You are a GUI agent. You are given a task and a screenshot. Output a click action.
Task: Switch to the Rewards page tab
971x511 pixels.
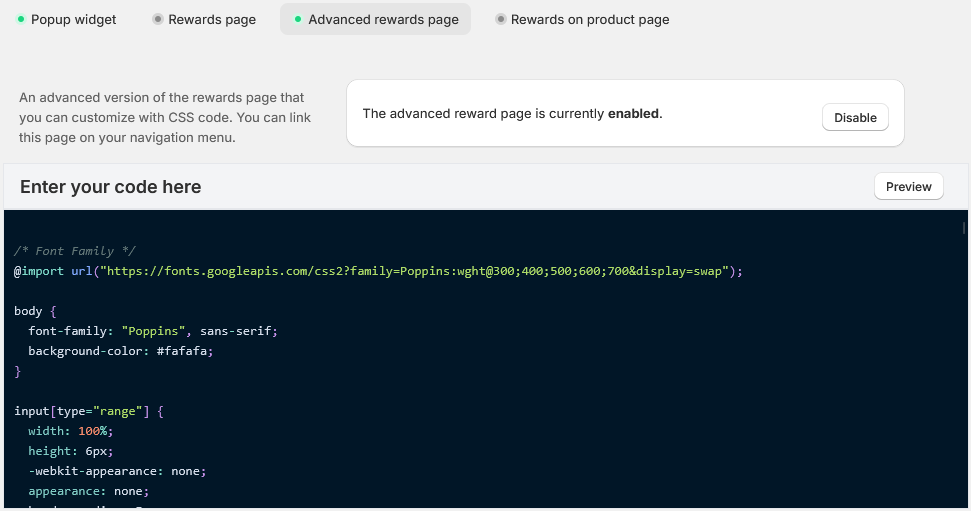(x=211, y=19)
